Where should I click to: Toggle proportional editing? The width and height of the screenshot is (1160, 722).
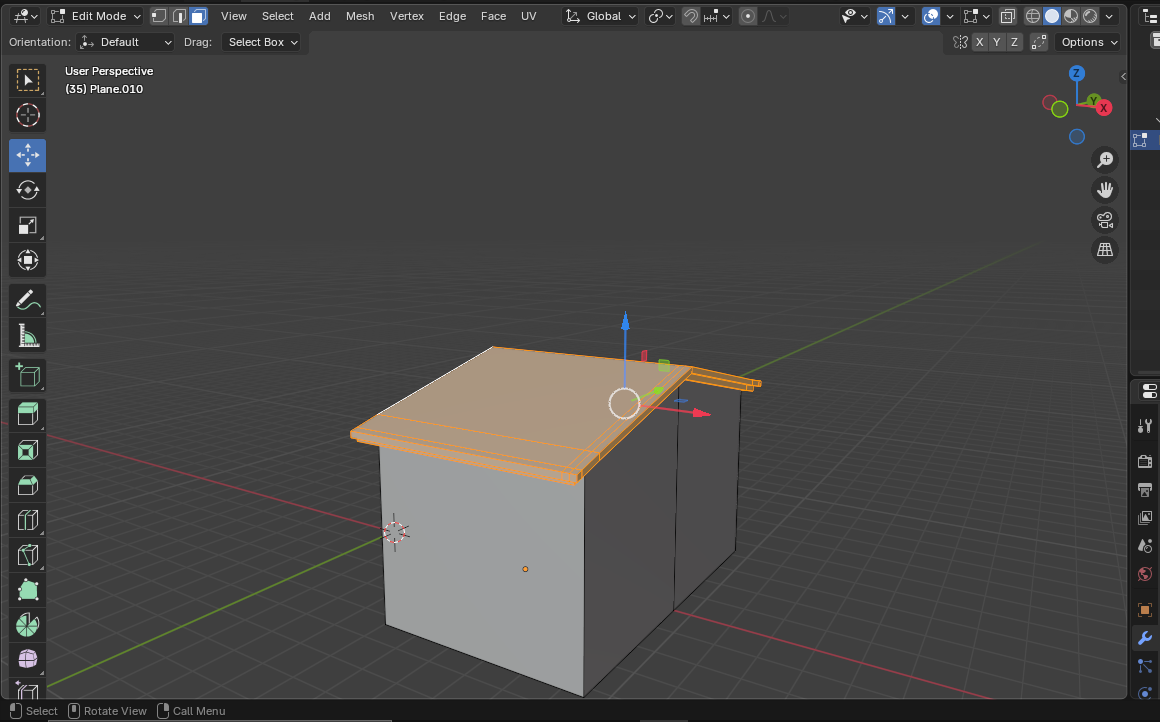click(x=748, y=16)
